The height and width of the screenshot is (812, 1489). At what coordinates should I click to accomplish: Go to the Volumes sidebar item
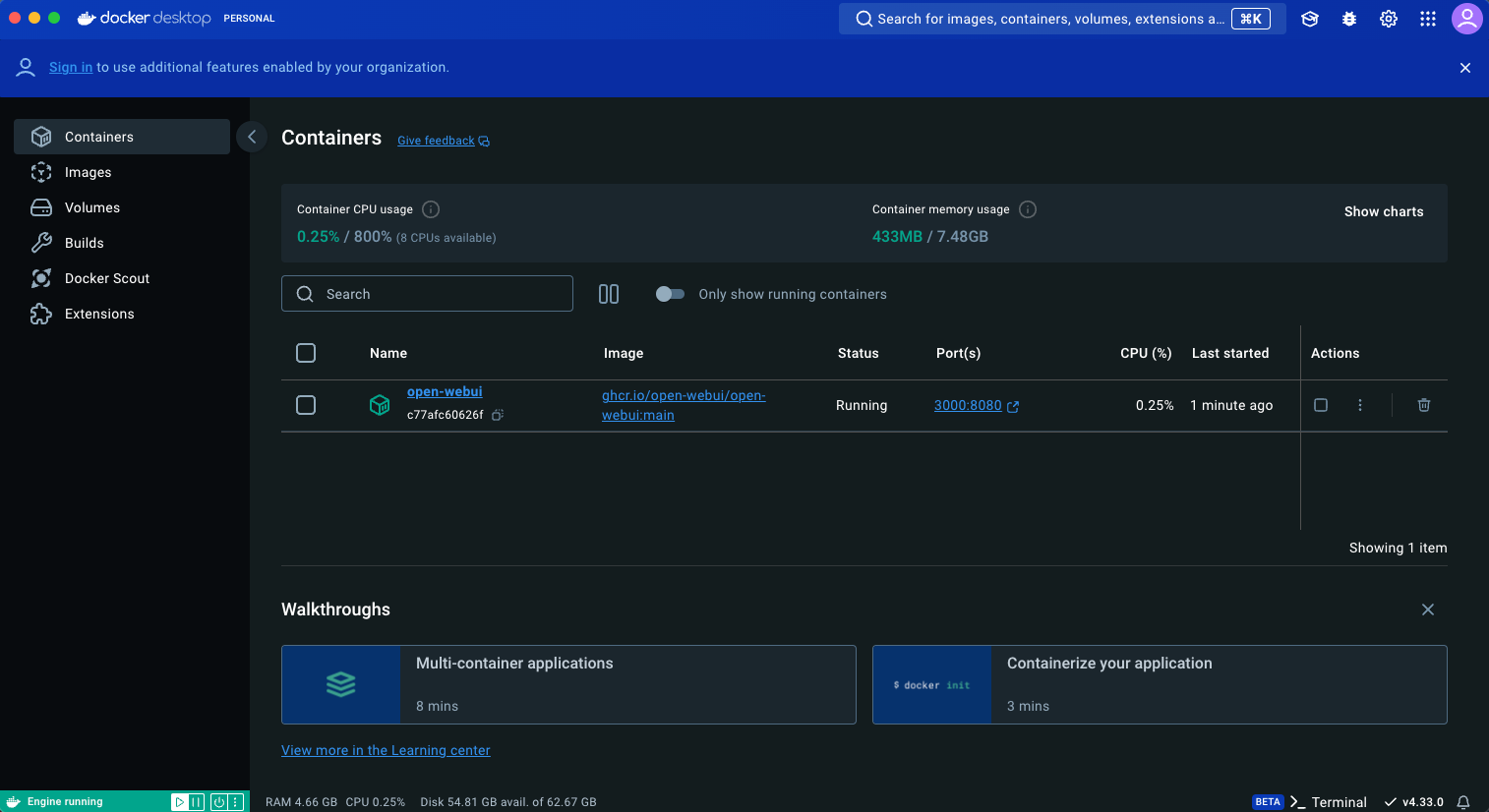point(122,207)
